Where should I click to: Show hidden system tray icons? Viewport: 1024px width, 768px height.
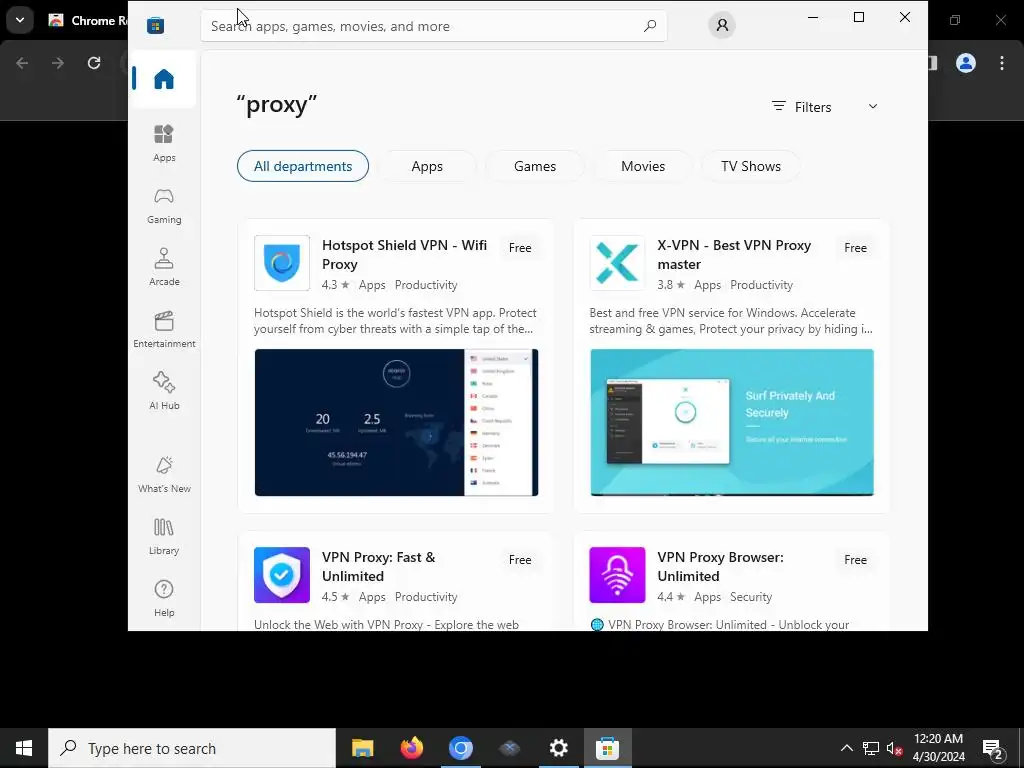click(x=846, y=748)
